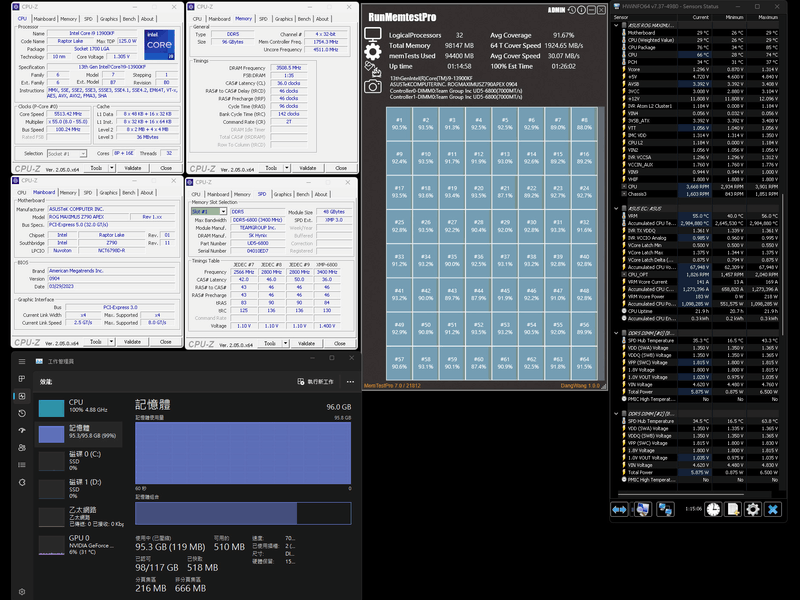
Task: Click the monitor icon in RunMemtestPro
Action: (372, 35)
